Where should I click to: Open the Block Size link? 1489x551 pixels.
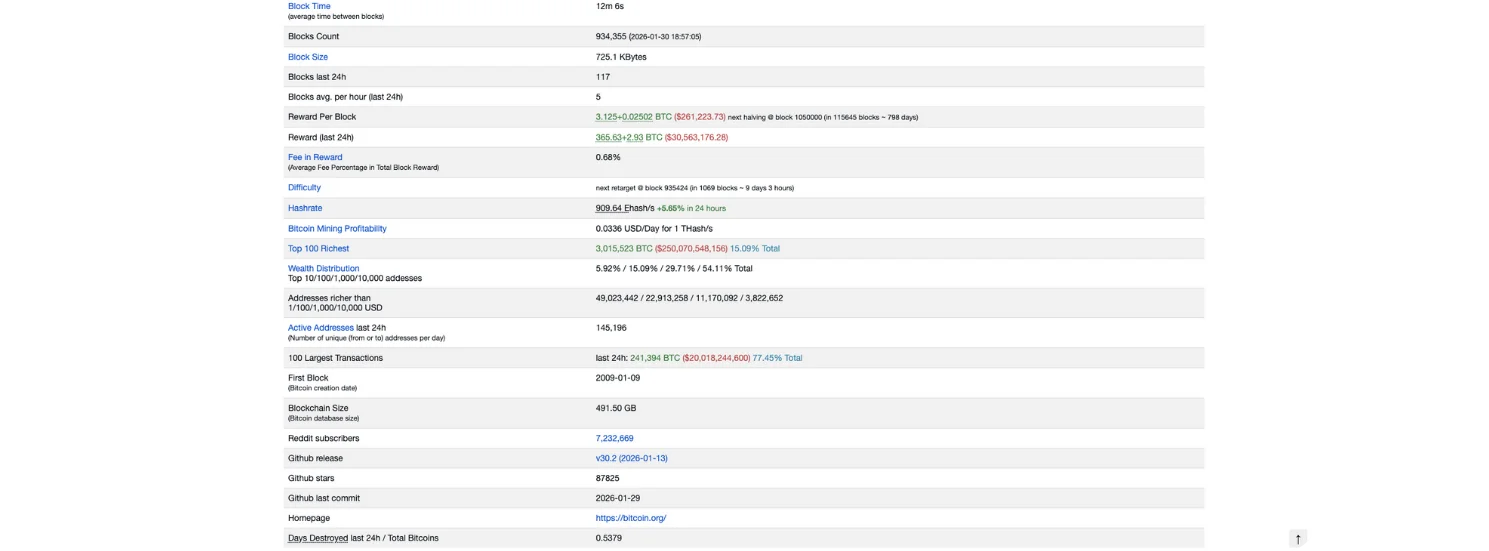pyautogui.click(x=307, y=57)
